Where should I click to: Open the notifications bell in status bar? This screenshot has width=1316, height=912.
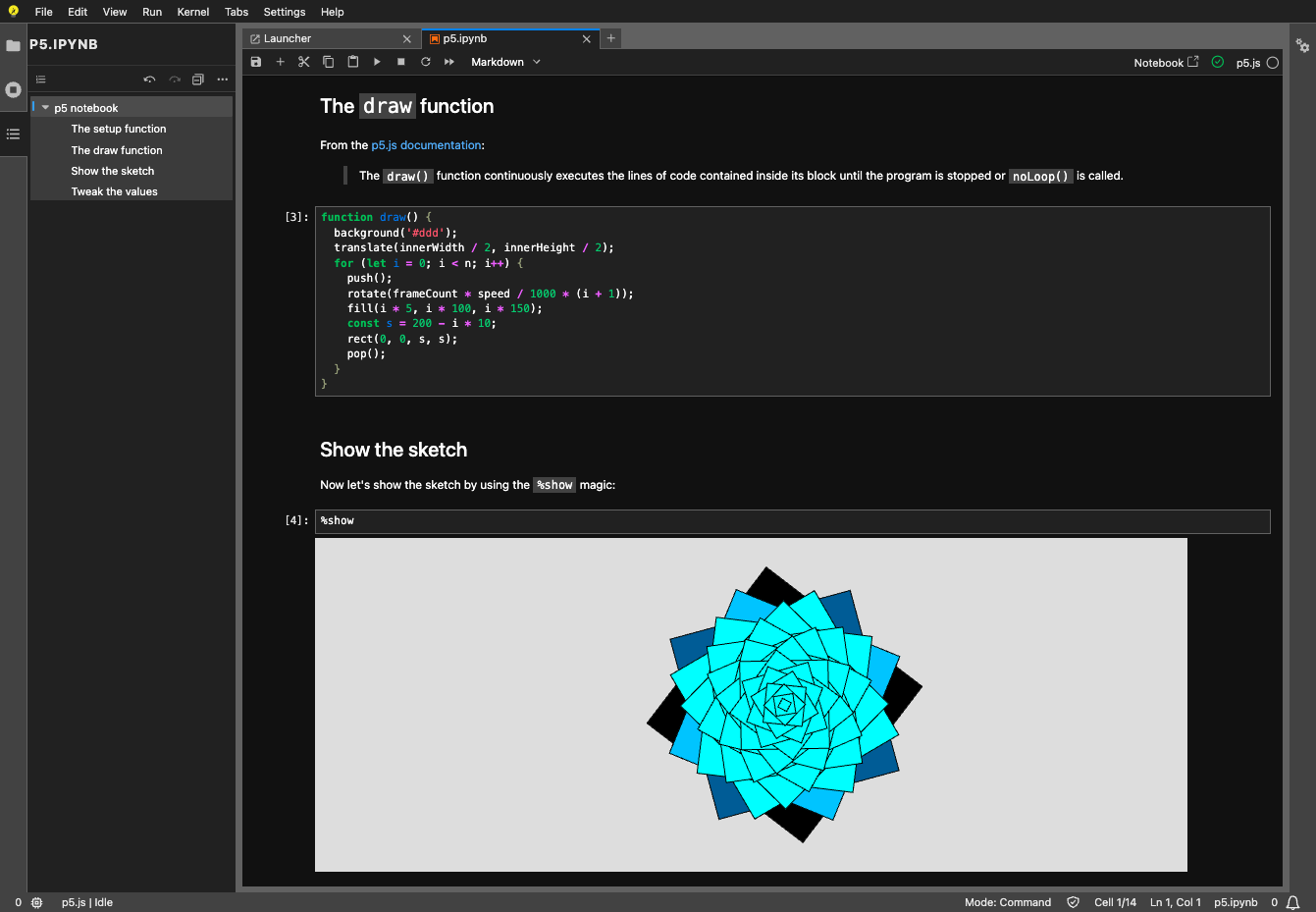point(1293,902)
